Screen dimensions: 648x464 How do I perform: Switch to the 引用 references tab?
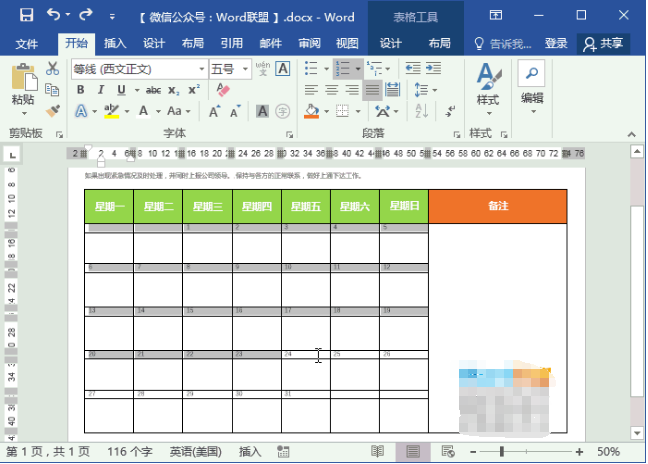232,43
